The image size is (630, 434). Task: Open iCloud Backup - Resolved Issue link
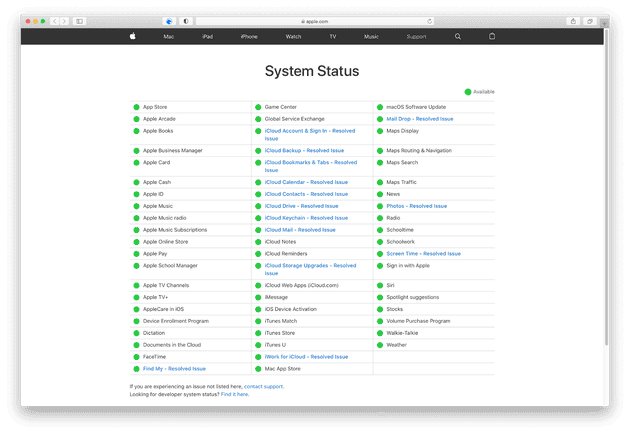click(304, 151)
